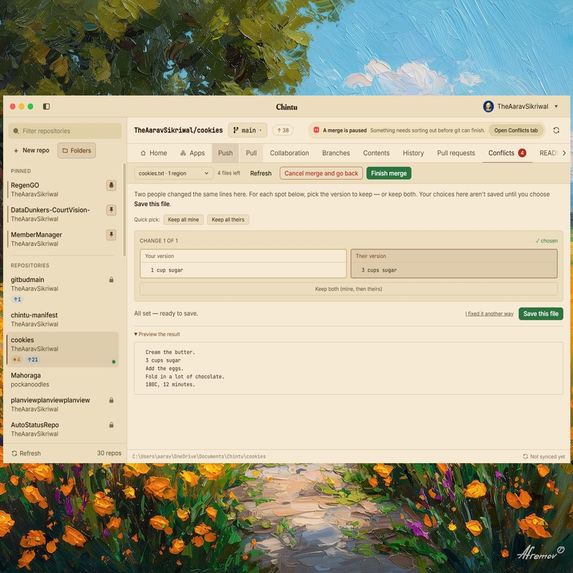Click the Filter repositories input field
The image size is (573, 573).
pyautogui.click(x=65, y=131)
